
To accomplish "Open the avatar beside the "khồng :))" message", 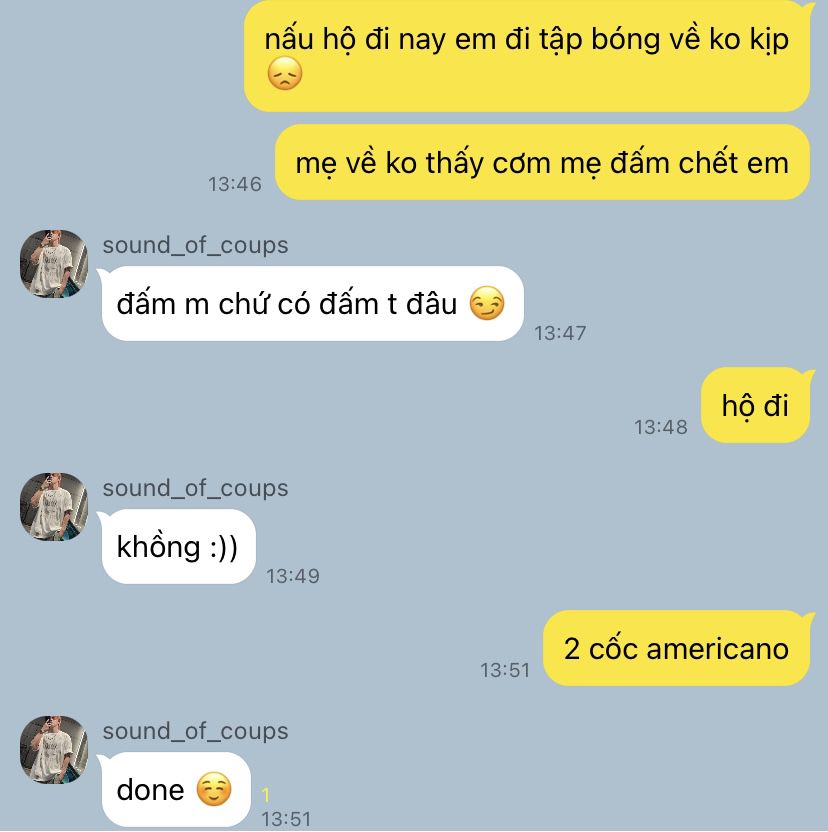I will click(54, 507).
